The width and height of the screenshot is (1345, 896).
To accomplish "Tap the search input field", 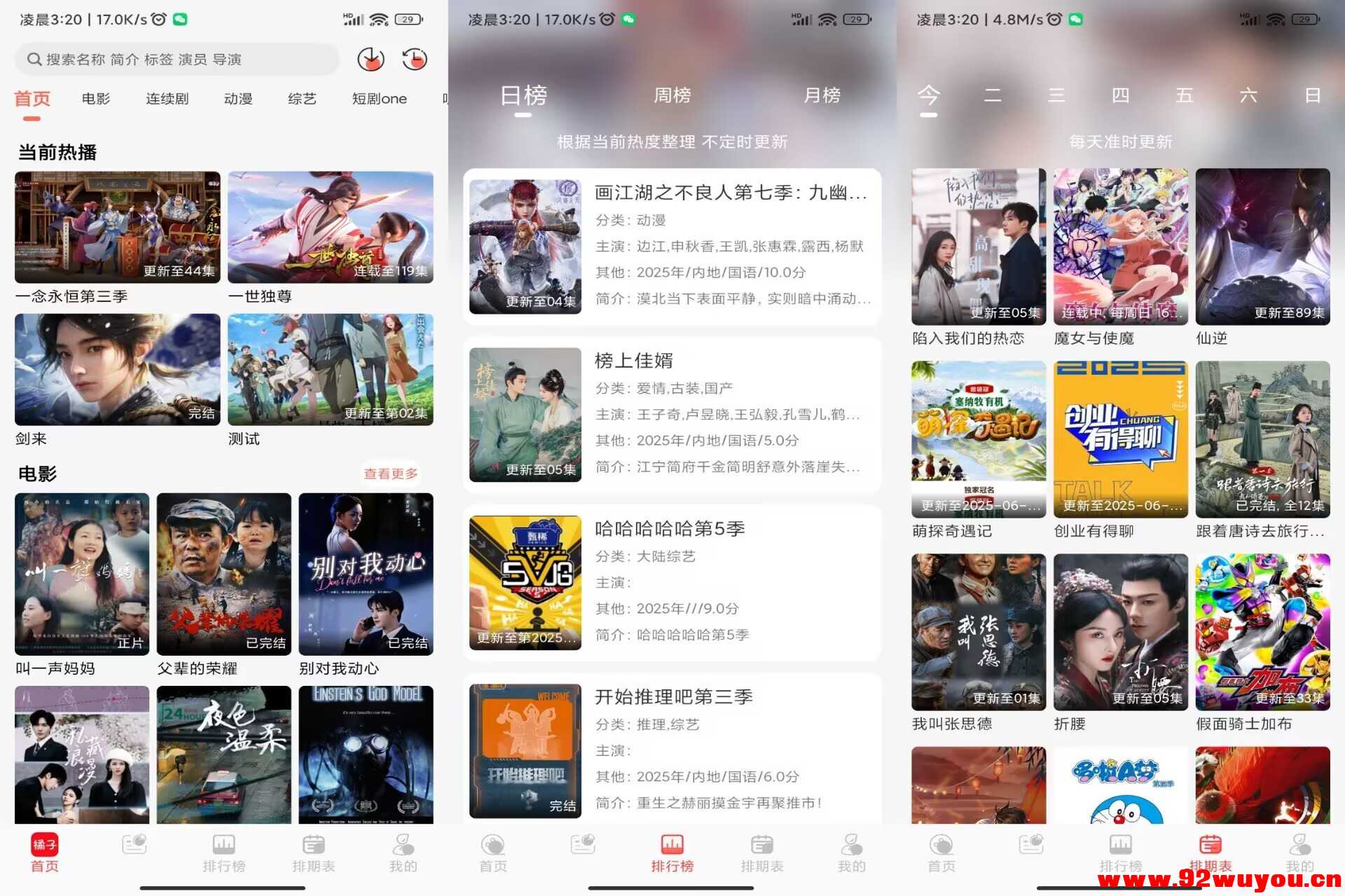I will click(x=175, y=59).
